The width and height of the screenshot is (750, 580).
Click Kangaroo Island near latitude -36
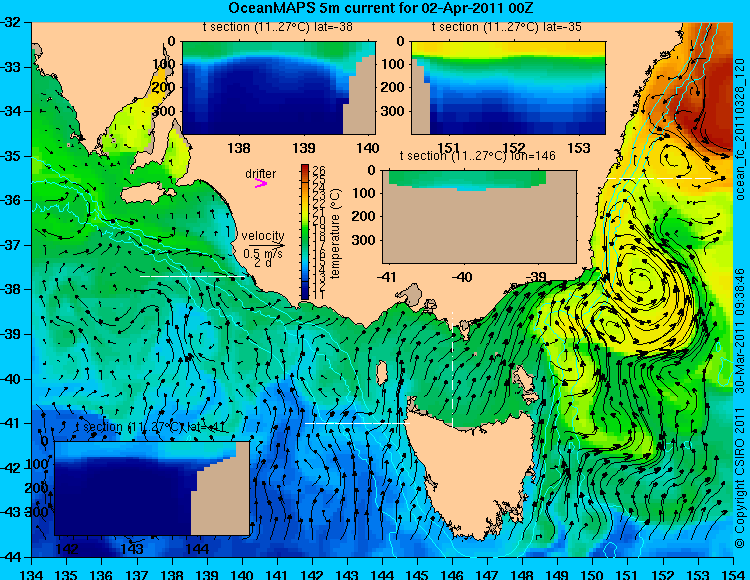coord(148,194)
